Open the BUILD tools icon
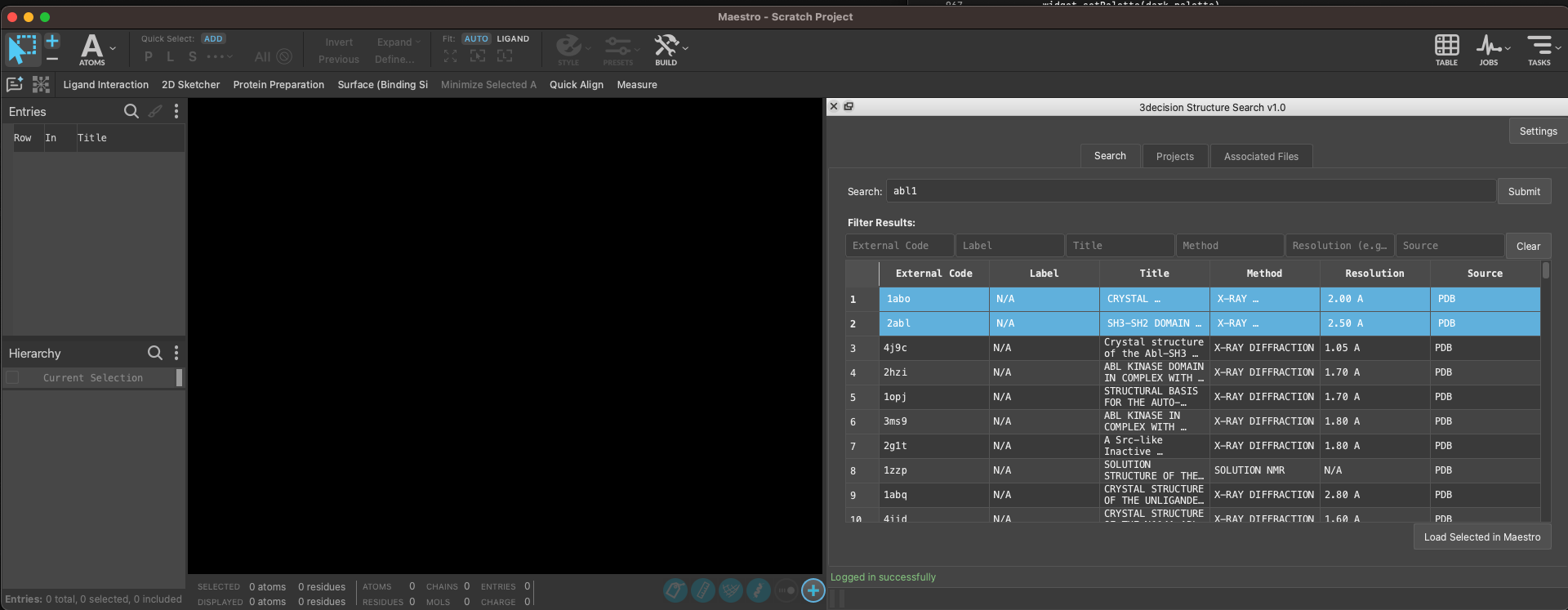Image resolution: width=1568 pixels, height=610 pixels. 666,49
